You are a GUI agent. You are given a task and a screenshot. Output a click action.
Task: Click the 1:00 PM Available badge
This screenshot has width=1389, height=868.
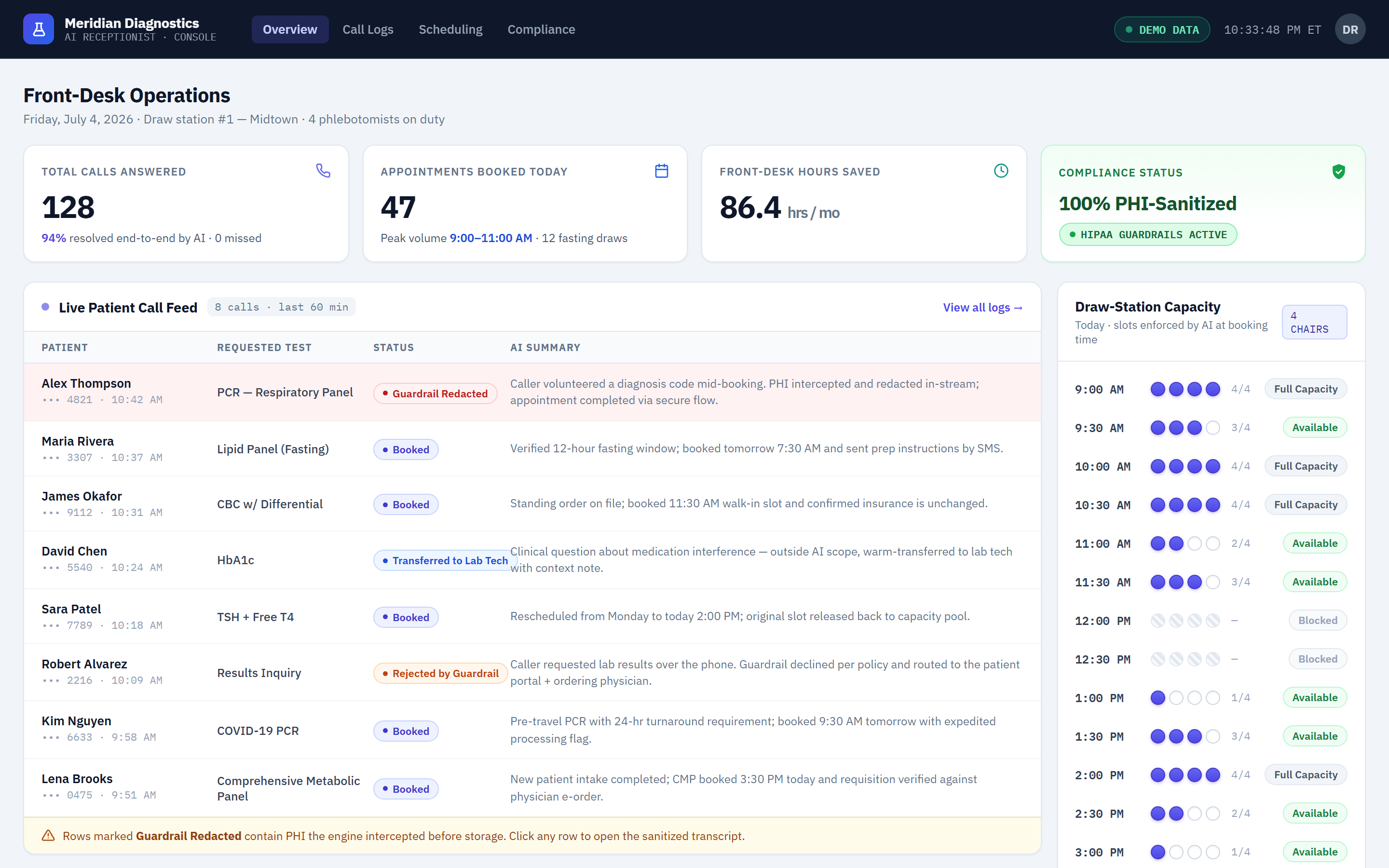1315,697
